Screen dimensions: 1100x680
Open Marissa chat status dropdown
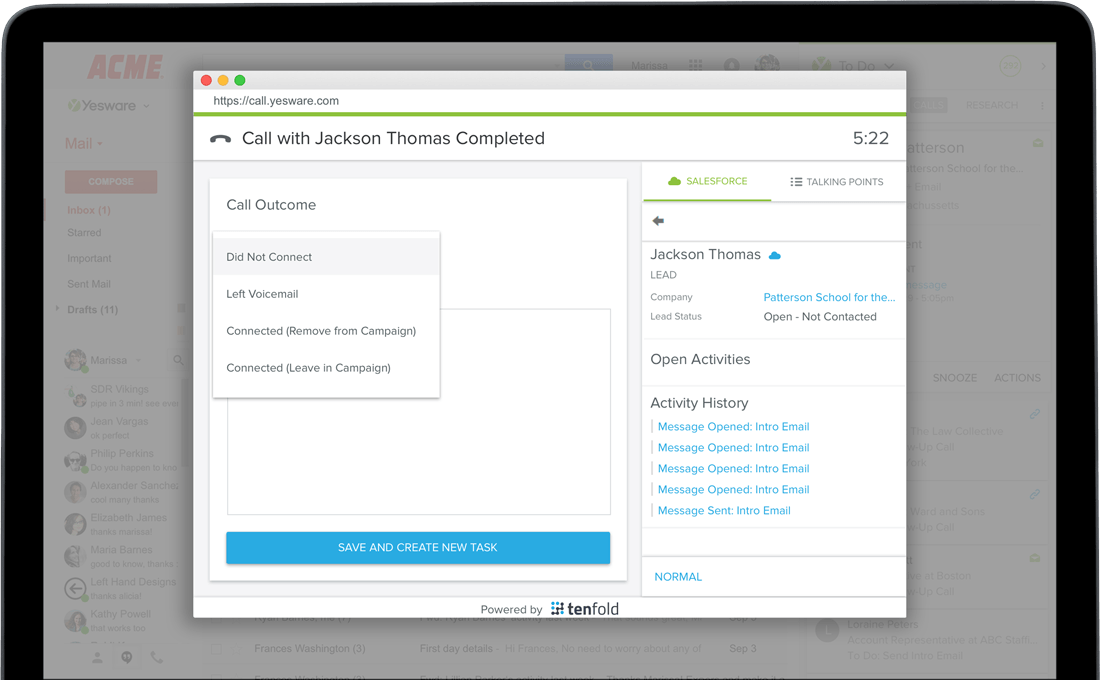[138, 360]
